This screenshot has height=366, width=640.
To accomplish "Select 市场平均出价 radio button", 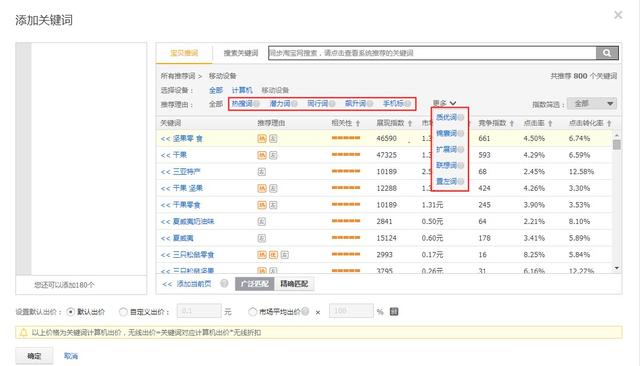I will pos(252,312).
